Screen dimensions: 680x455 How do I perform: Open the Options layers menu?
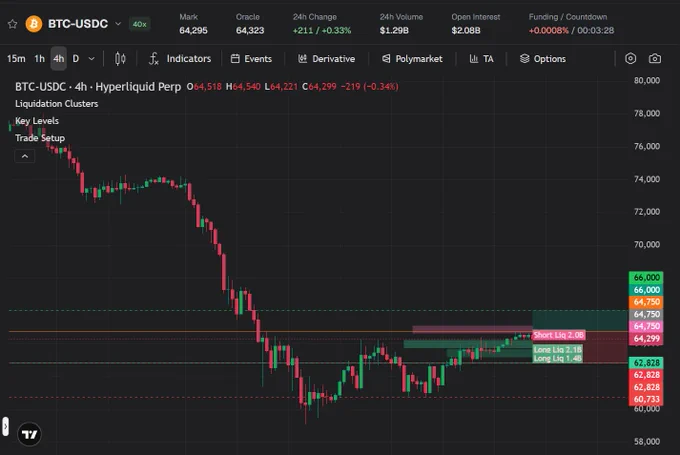pyautogui.click(x=543, y=59)
